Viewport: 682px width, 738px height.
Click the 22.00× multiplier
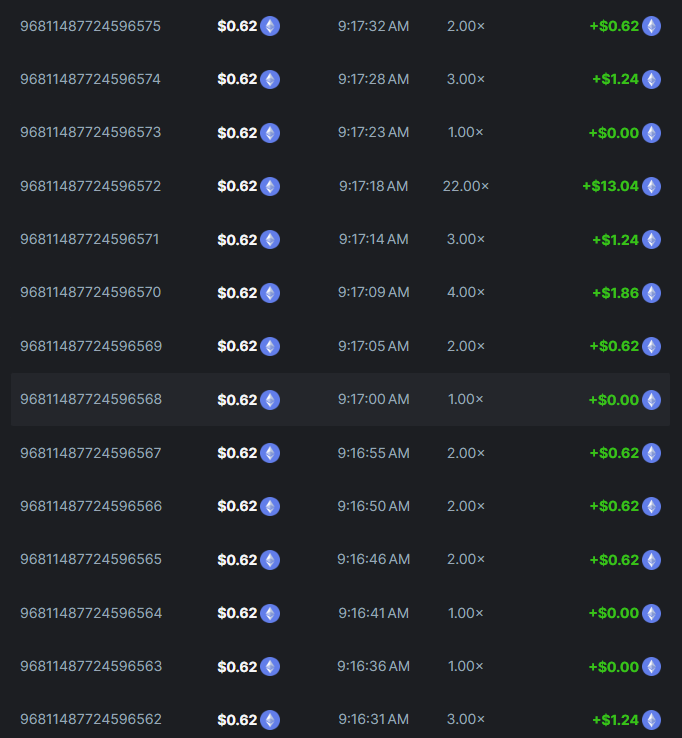coord(466,186)
